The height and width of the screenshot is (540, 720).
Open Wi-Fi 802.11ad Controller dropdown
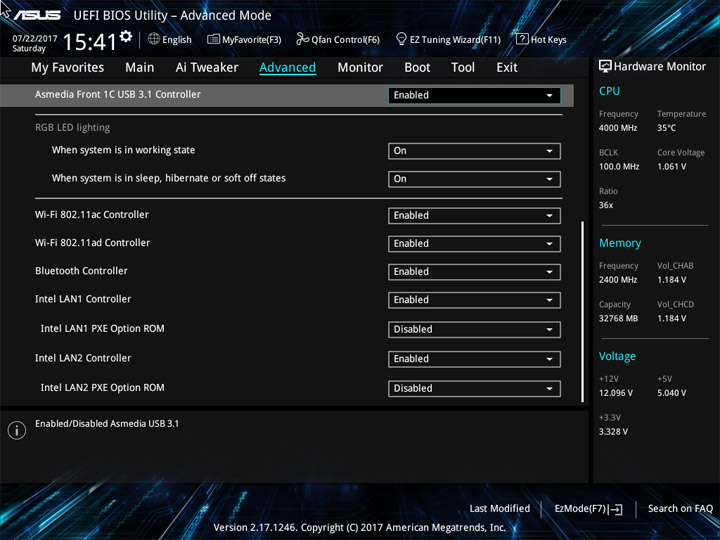pos(474,244)
